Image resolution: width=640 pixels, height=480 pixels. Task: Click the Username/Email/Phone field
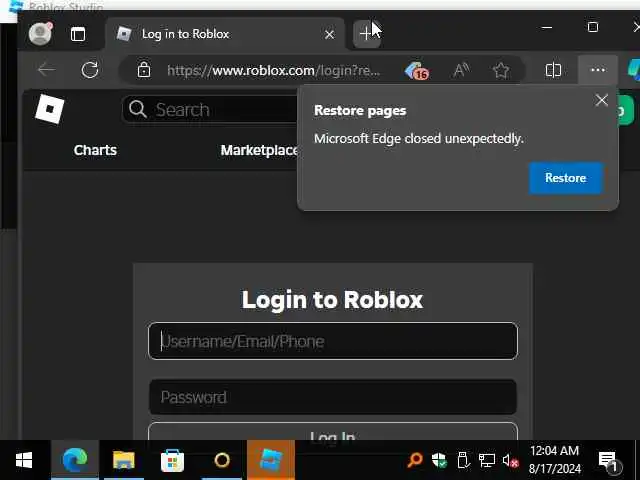(x=333, y=341)
